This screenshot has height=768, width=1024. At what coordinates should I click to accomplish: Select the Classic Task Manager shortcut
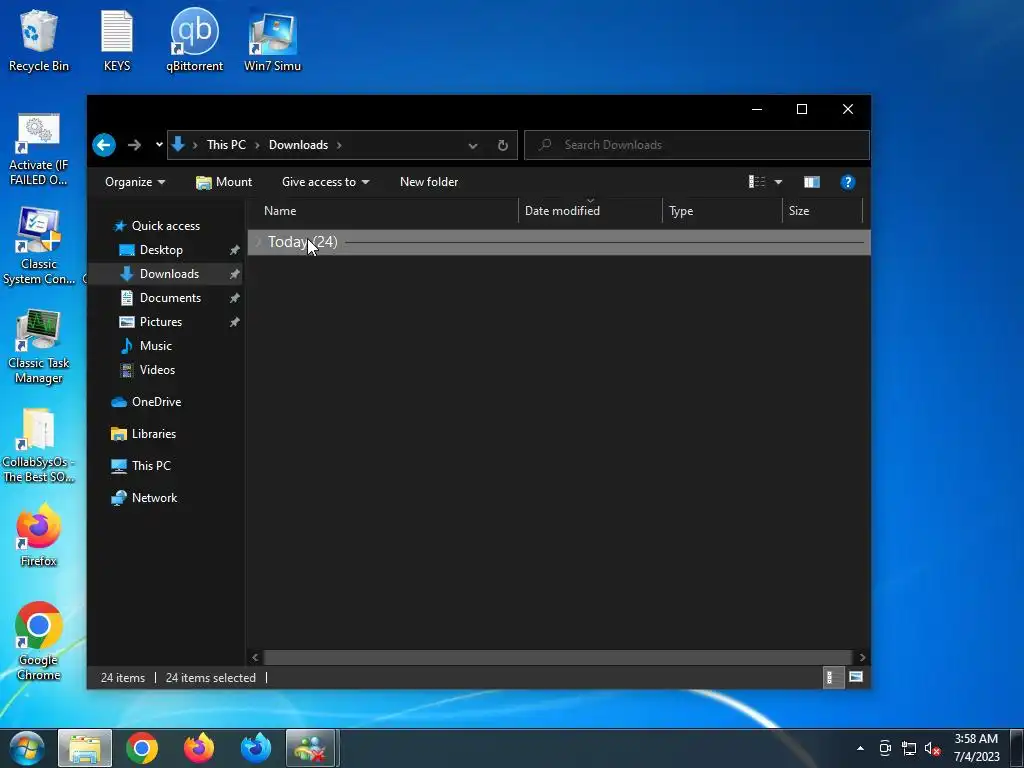point(39,347)
